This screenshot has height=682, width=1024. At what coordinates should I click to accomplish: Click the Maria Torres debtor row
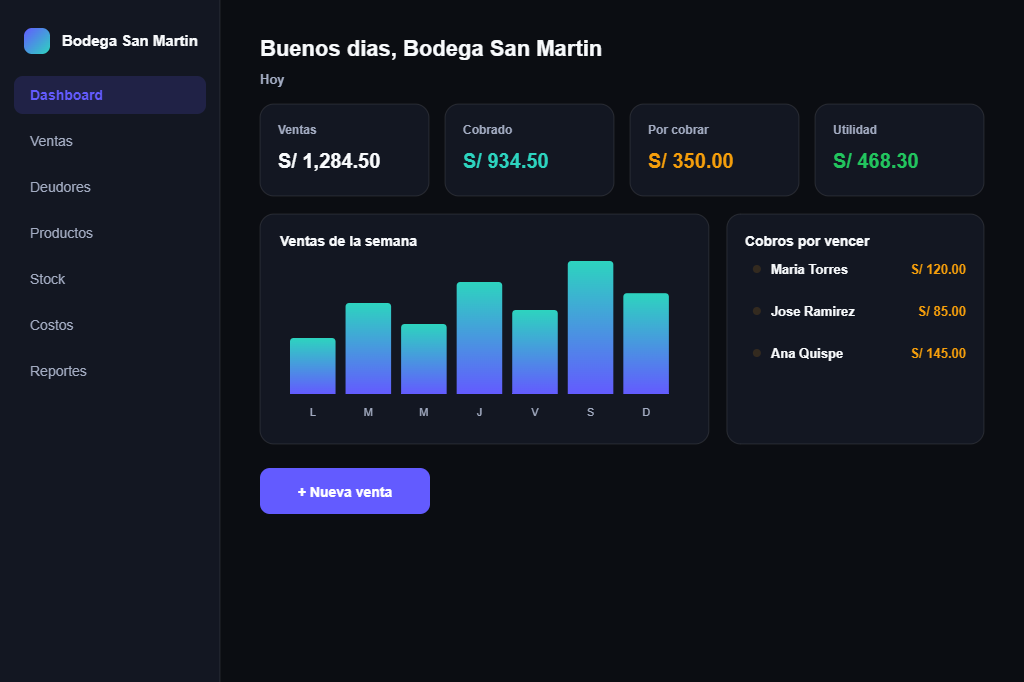tap(856, 269)
